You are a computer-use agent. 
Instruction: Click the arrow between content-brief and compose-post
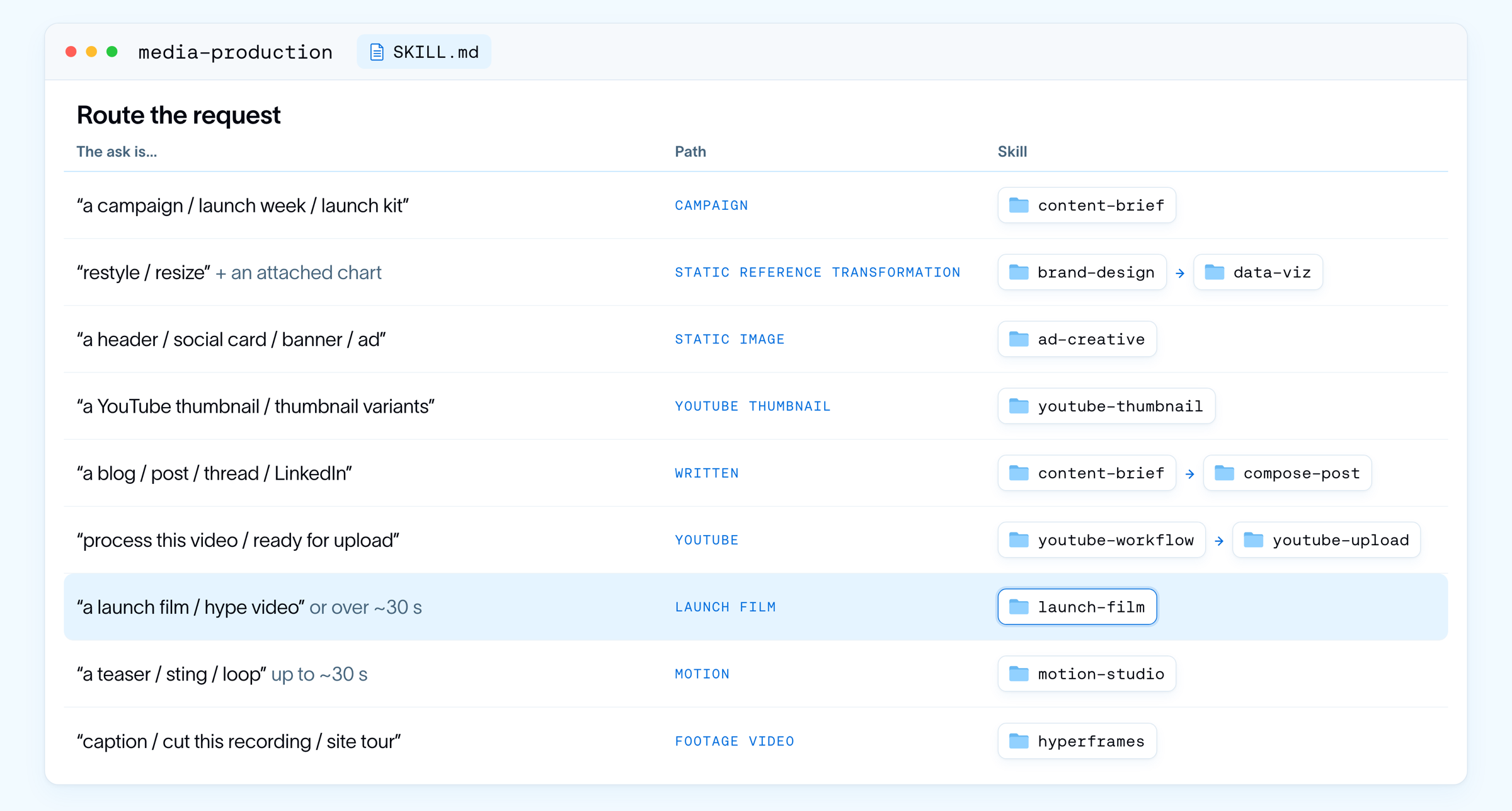tap(1189, 474)
